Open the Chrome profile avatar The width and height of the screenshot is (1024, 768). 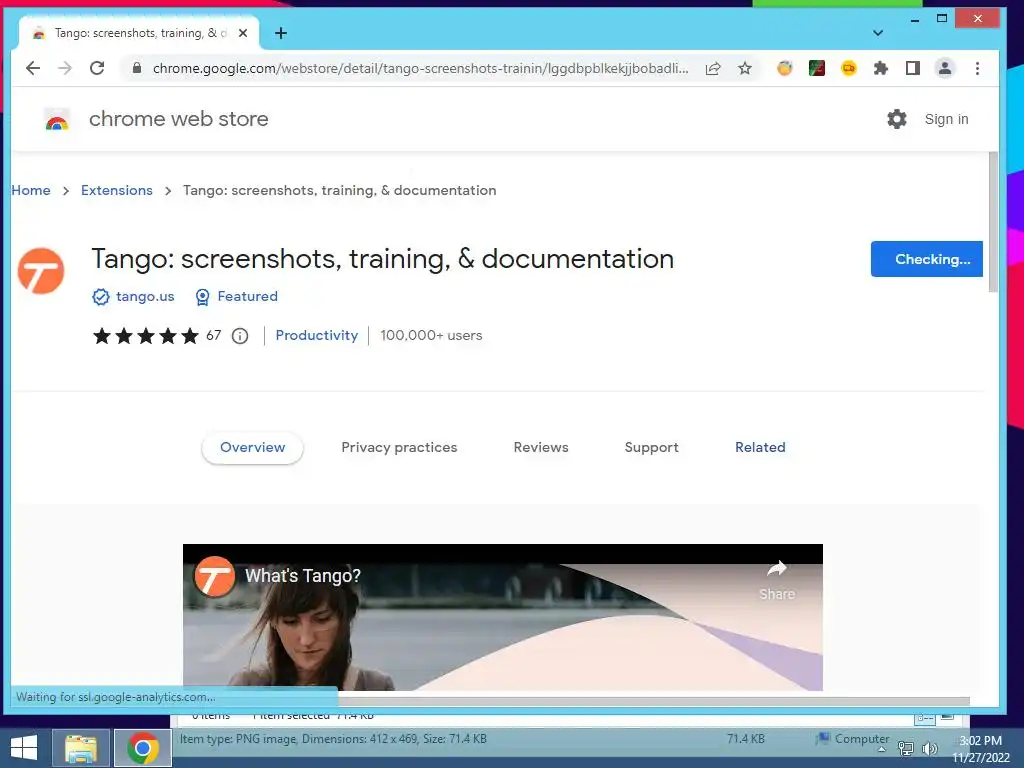click(x=944, y=68)
